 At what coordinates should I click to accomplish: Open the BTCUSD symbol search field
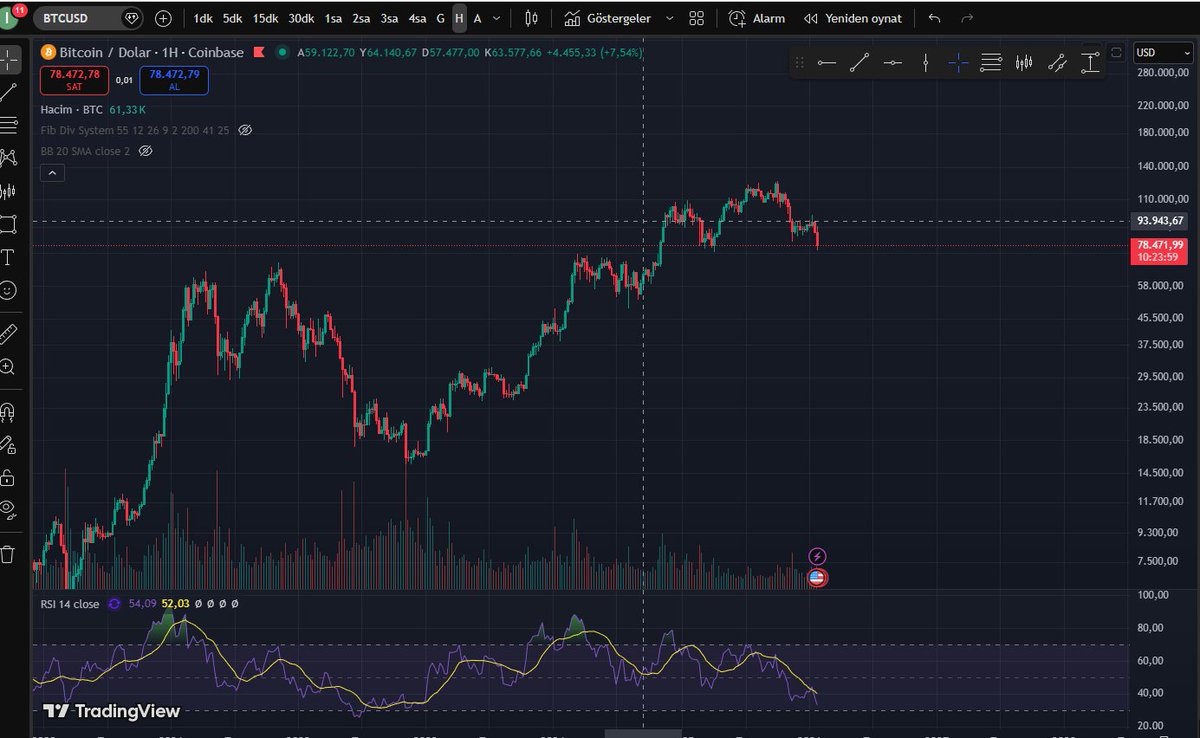tap(88, 18)
